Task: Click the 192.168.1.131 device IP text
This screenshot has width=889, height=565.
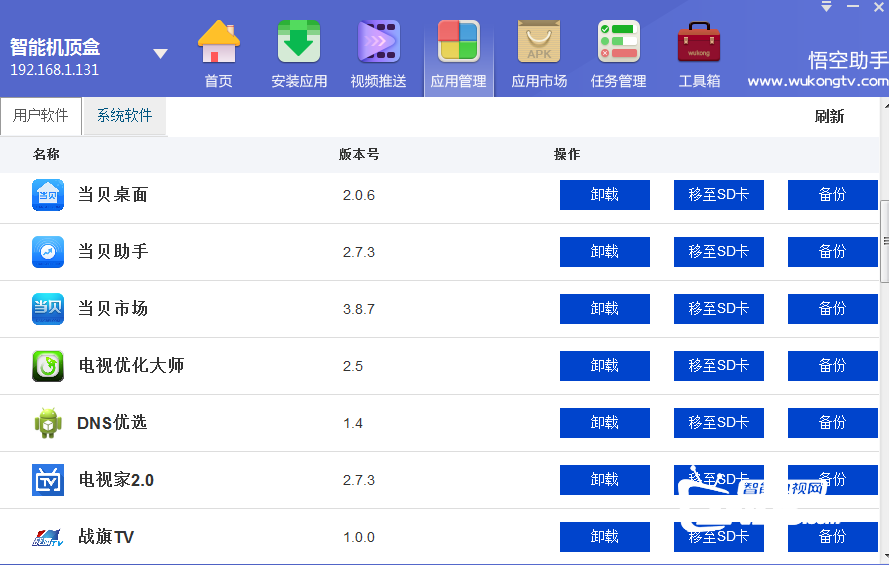Action: (x=54, y=70)
